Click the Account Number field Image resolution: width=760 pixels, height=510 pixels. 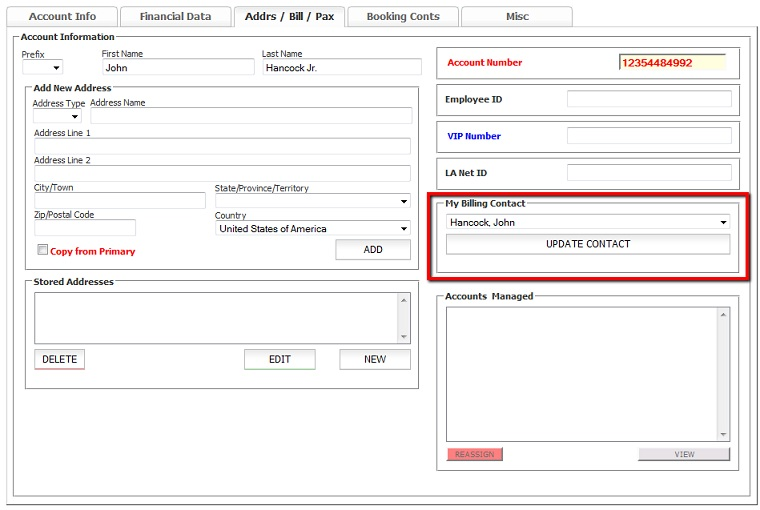coord(671,62)
